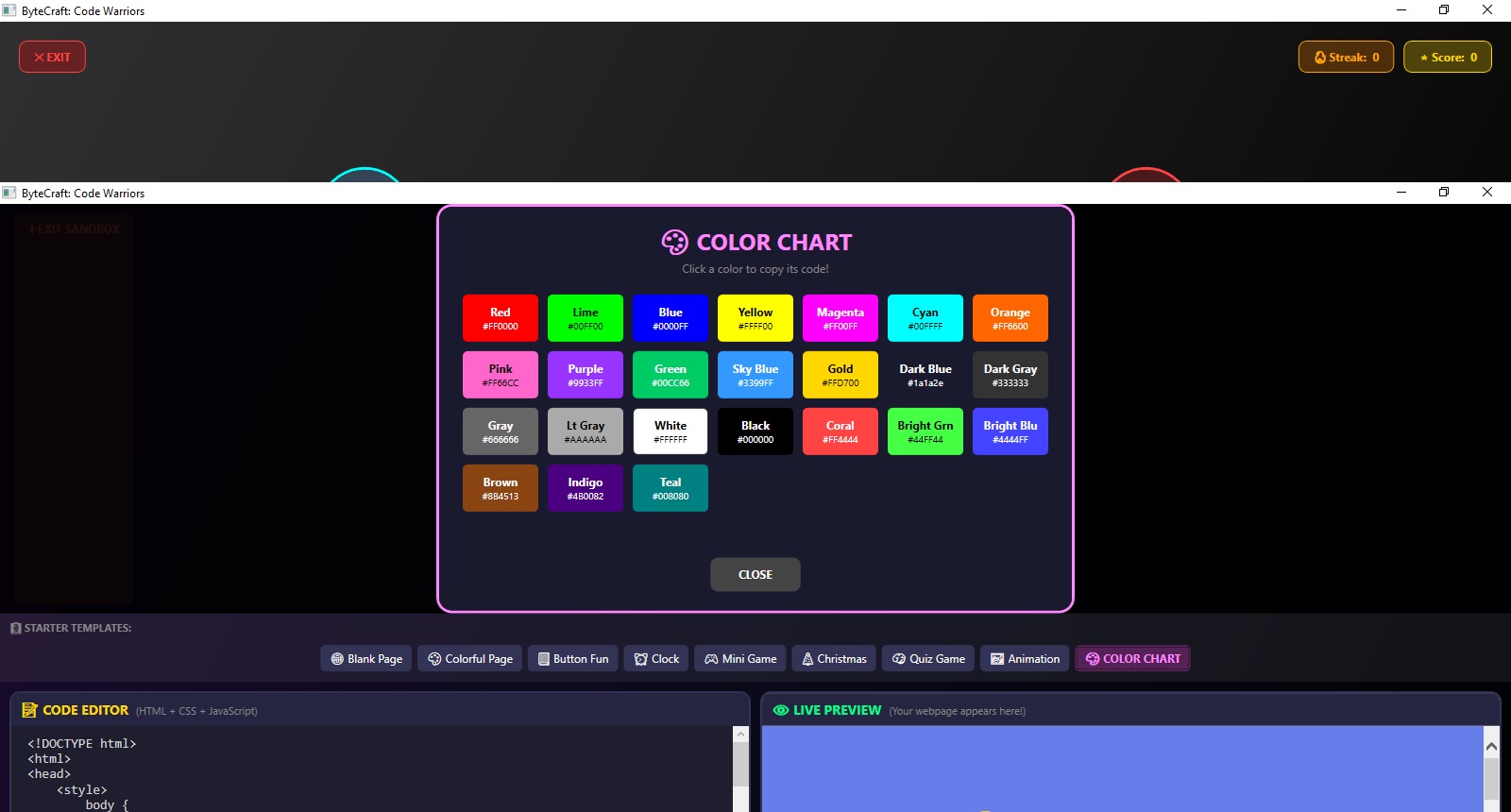Load the Colorful Page template
The image size is (1511, 812).
click(x=470, y=658)
